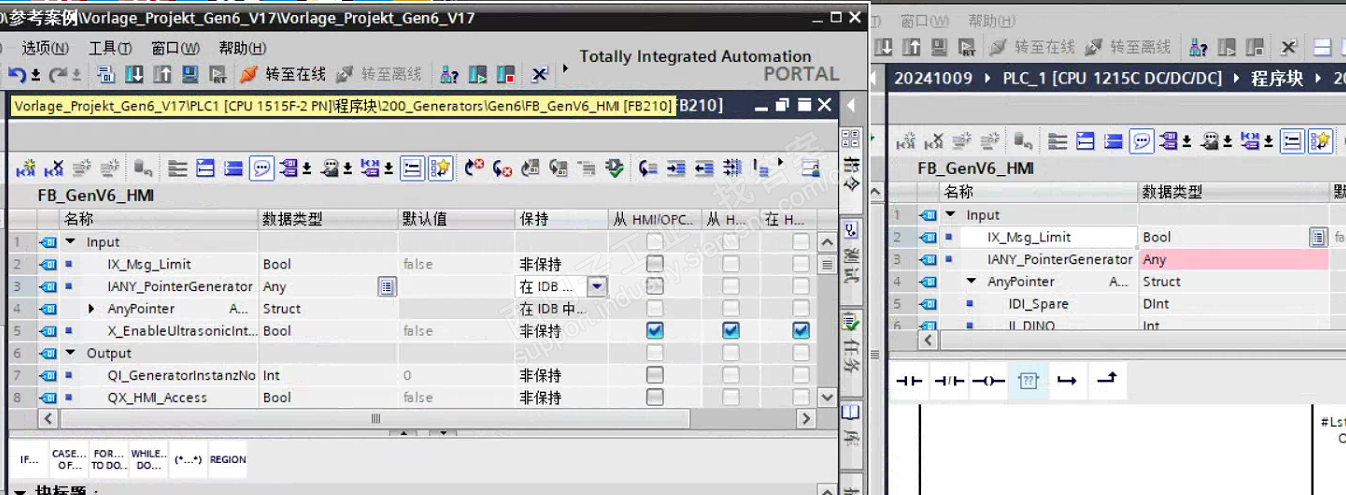
Task: Insert normally open contact in right window
Action: click(908, 381)
